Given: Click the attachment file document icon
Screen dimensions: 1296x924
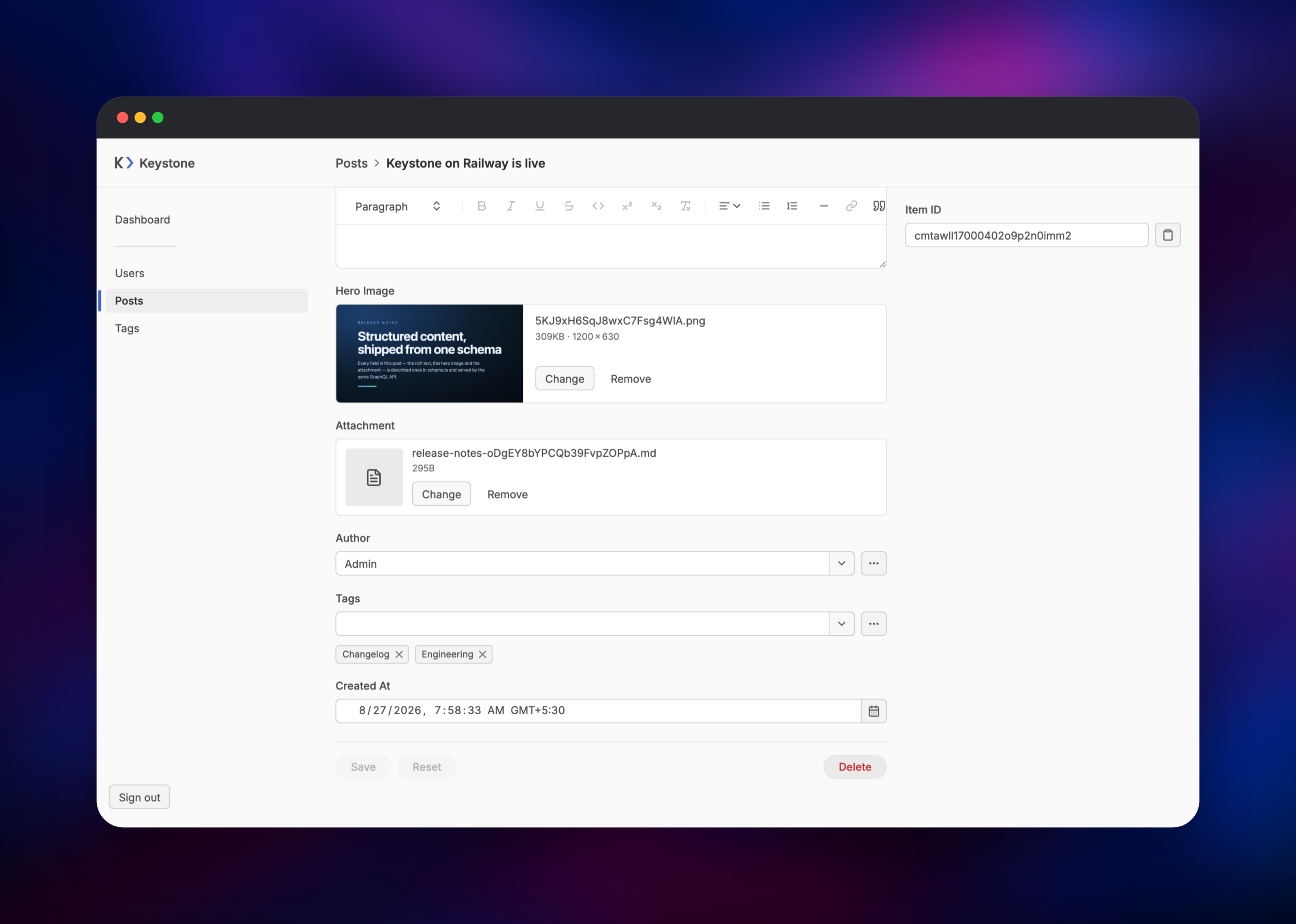Looking at the screenshot, I should click(x=374, y=477).
